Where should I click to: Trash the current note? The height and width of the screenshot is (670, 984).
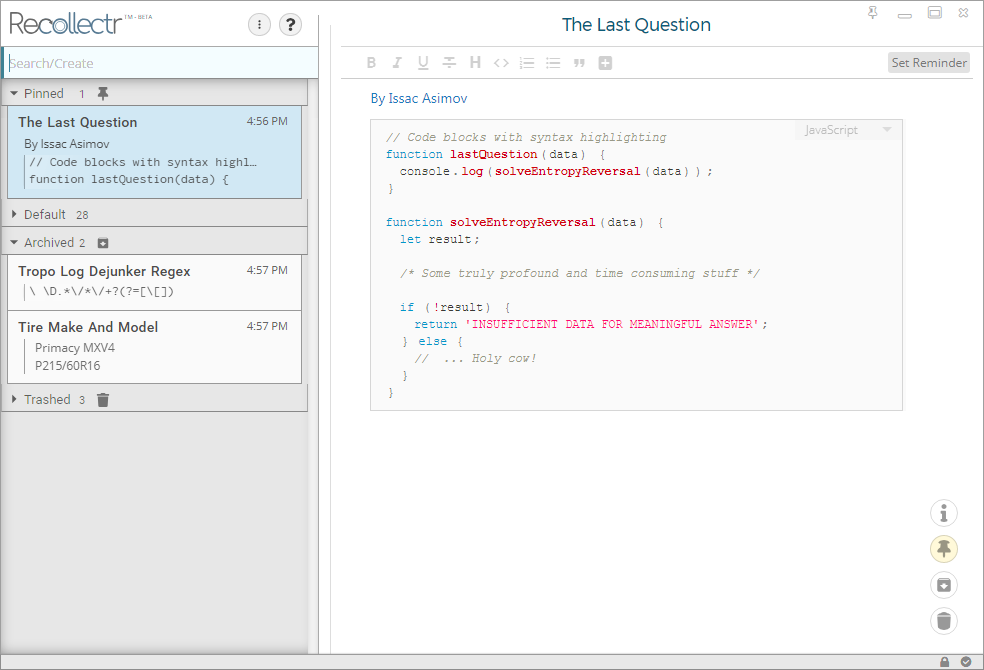(x=943, y=621)
